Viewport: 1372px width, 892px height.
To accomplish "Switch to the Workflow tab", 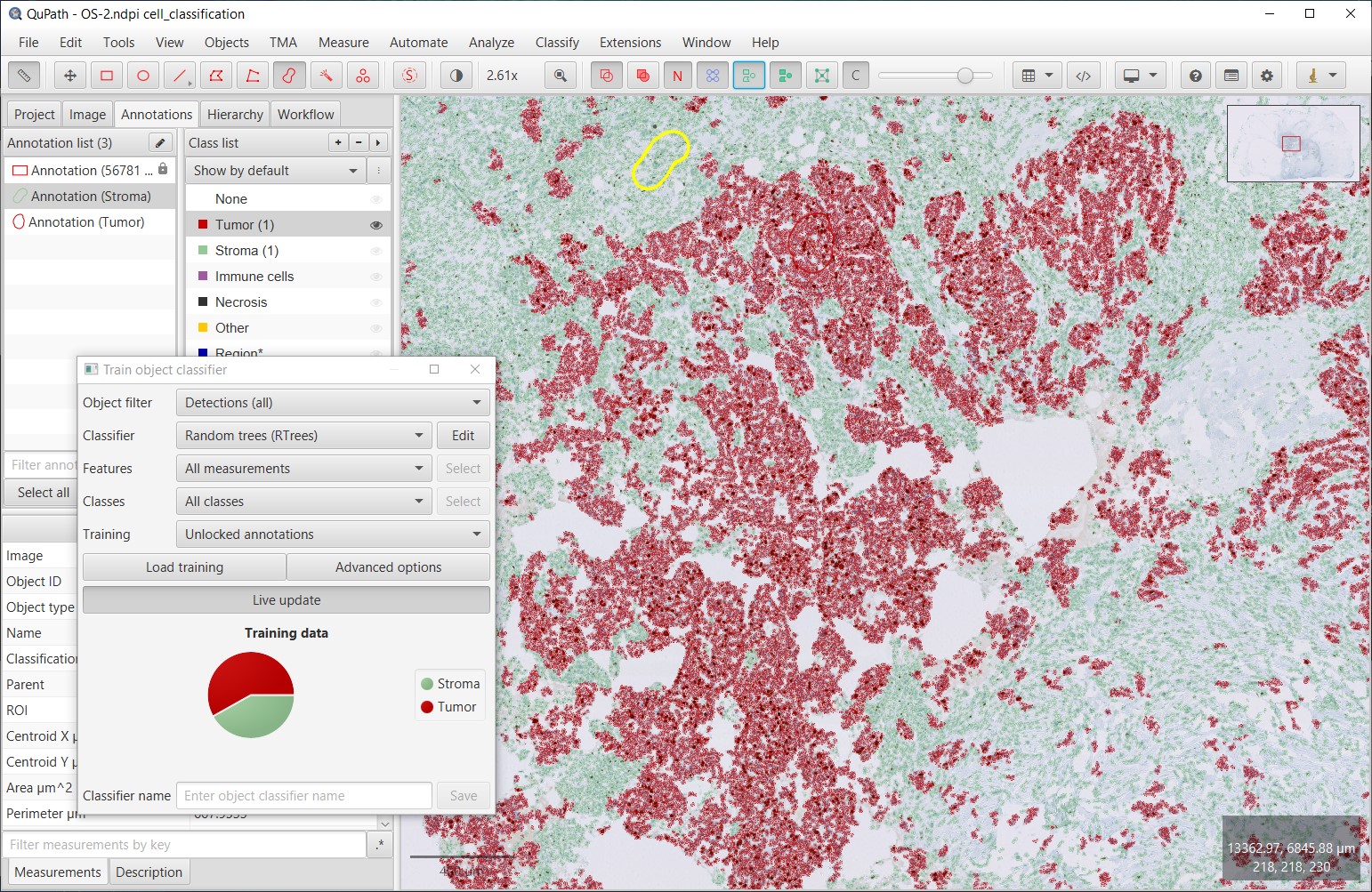I will coord(305,114).
